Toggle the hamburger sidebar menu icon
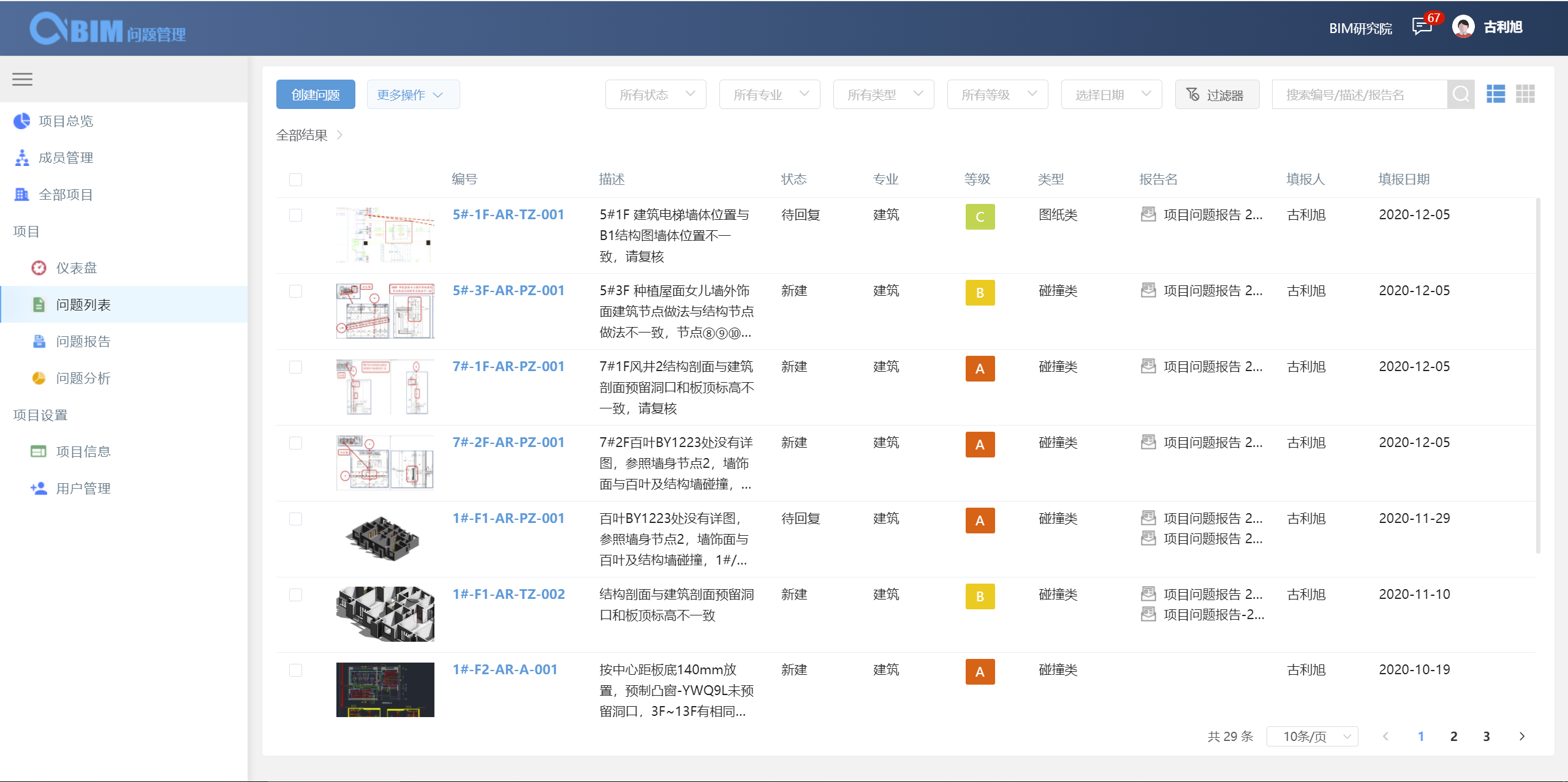 (x=22, y=79)
